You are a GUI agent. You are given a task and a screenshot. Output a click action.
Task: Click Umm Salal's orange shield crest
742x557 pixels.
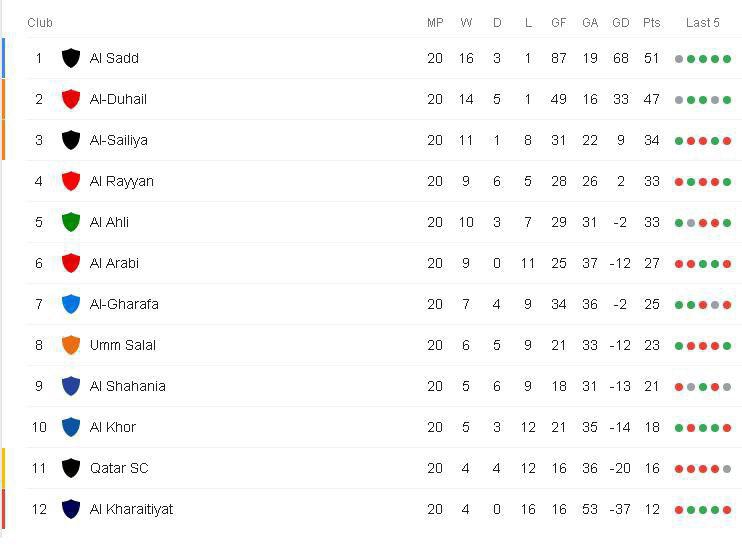(x=71, y=345)
